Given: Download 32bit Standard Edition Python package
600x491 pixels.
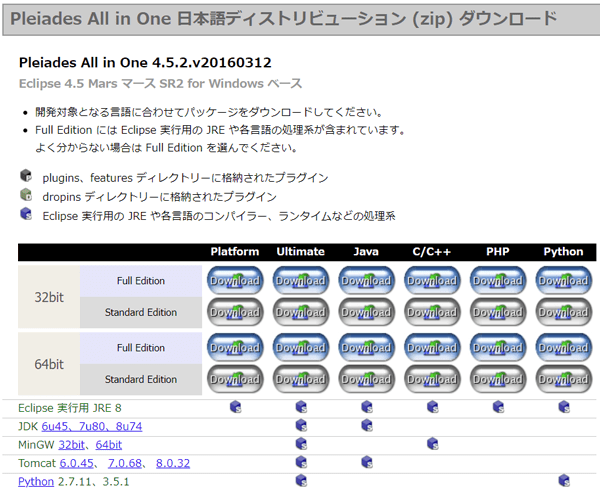Looking at the screenshot, I should [564, 312].
